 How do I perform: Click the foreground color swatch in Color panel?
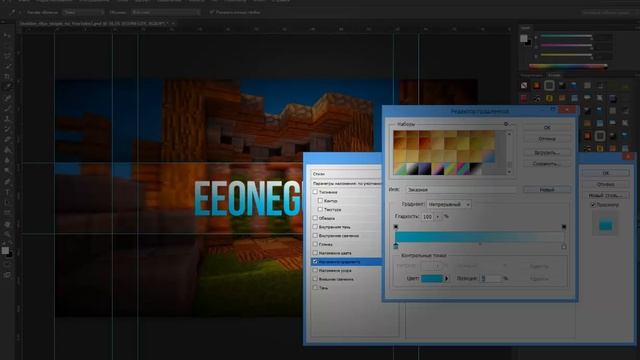524,38
